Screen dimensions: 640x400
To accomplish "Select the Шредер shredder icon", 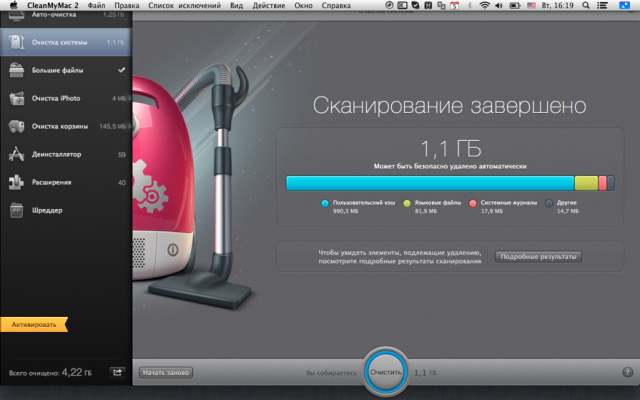I will tap(16, 210).
